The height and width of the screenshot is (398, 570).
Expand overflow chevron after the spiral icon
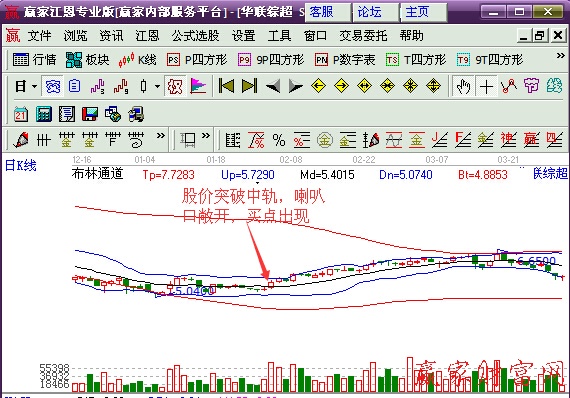point(160,136)
